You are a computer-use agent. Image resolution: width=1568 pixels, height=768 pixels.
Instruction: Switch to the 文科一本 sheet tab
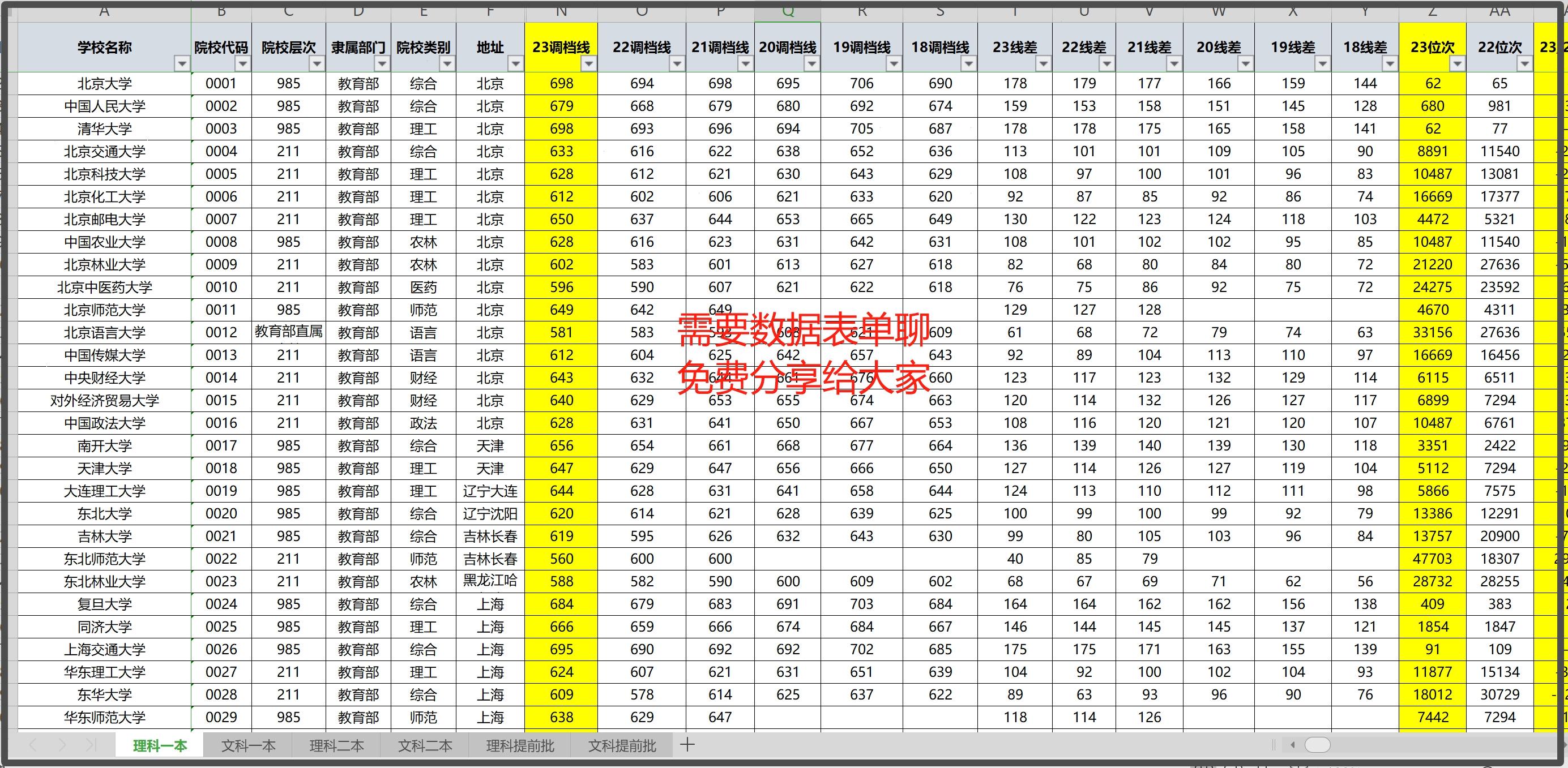point(247,746)
